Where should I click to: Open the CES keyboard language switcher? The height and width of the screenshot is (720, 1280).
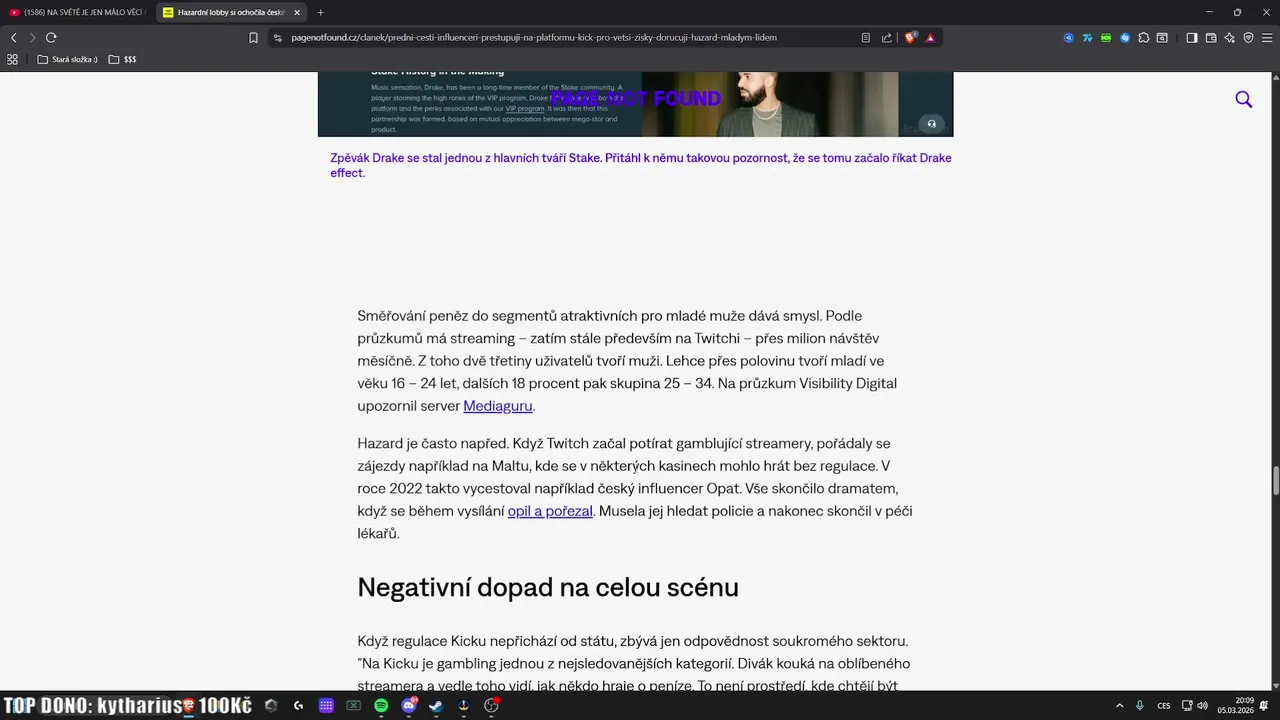(1164, 706)
